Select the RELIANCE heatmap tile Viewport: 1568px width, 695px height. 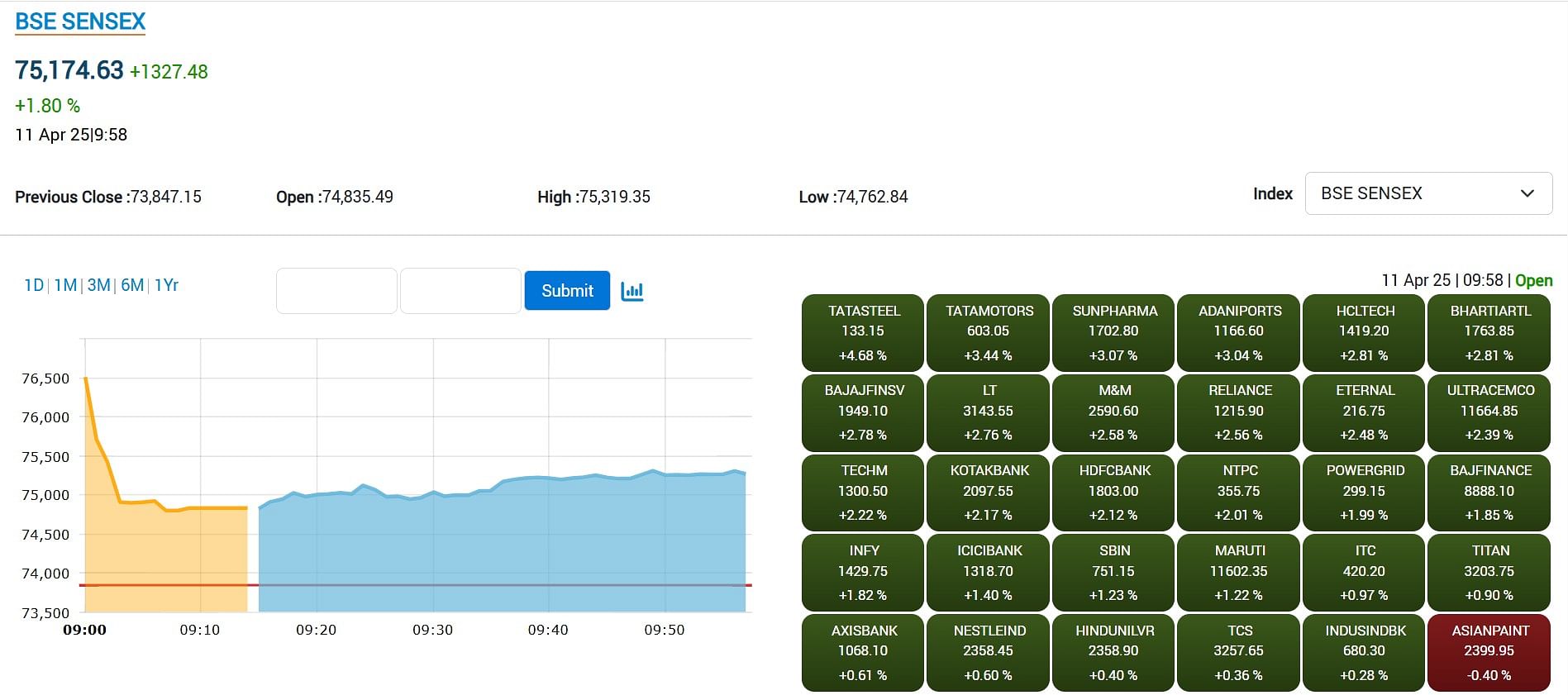point(1239,412)
